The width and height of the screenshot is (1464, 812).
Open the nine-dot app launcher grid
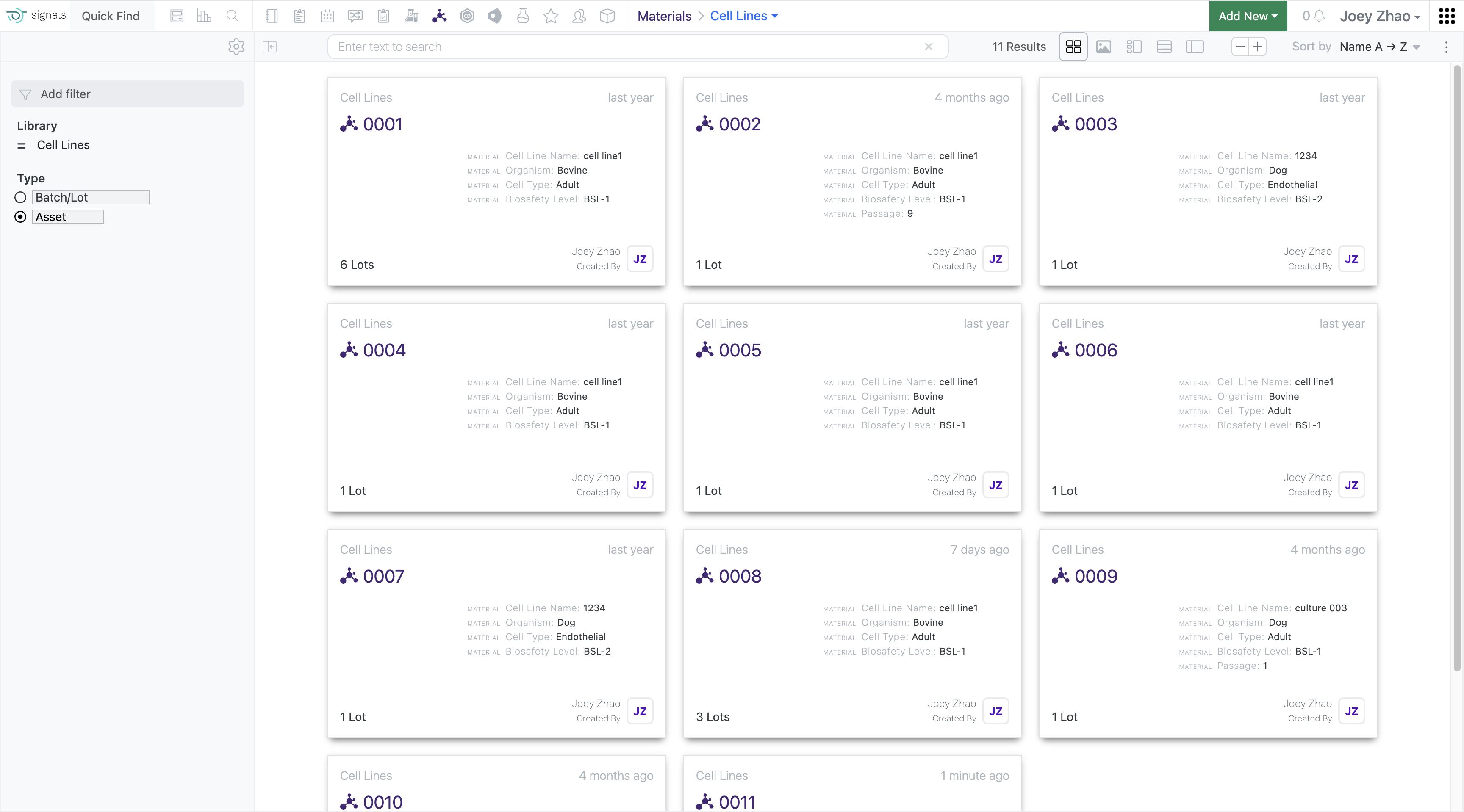pyautogui.click(x=1446, y=16)
